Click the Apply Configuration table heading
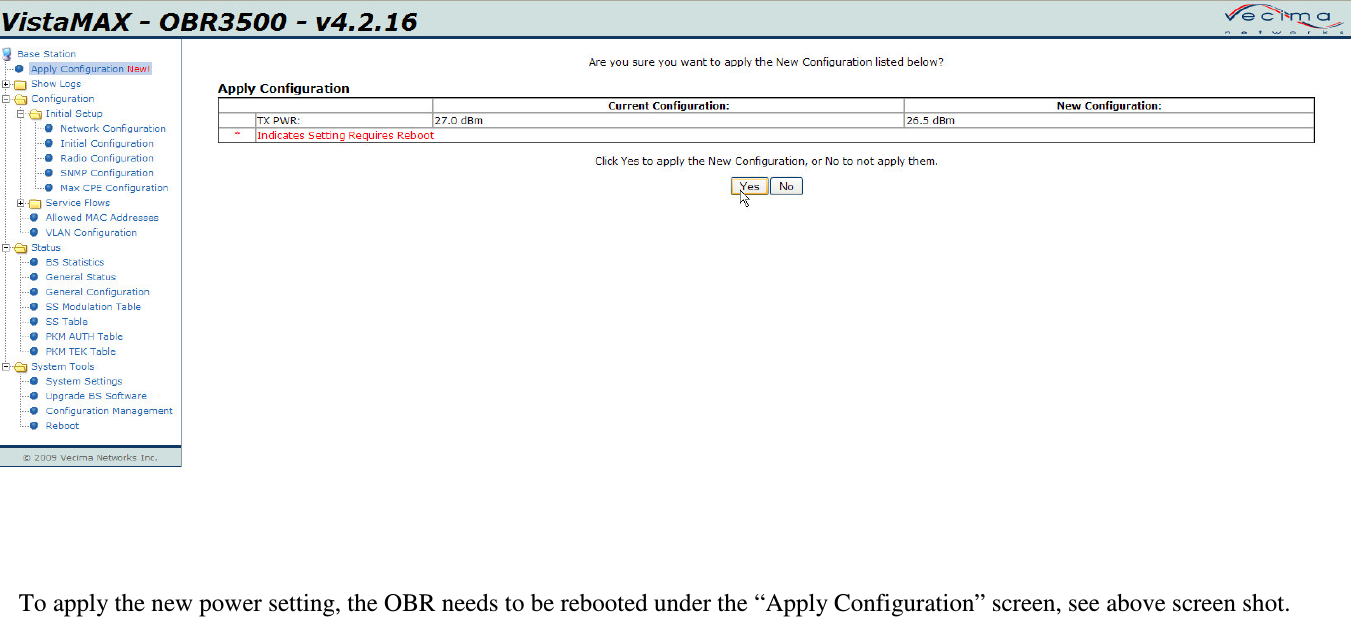Screen dimensions: 1351x617 (284, 88)
